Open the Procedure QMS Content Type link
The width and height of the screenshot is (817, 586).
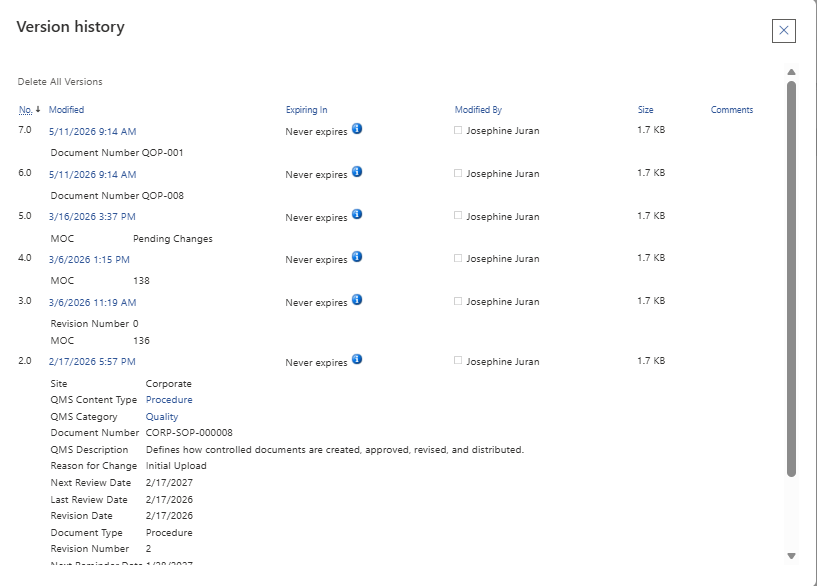tap(169, 400)
